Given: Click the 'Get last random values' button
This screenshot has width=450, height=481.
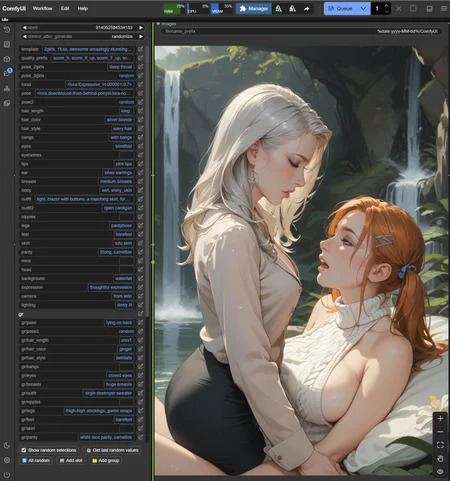Looking at the screenshot, I should click(112, 450).
